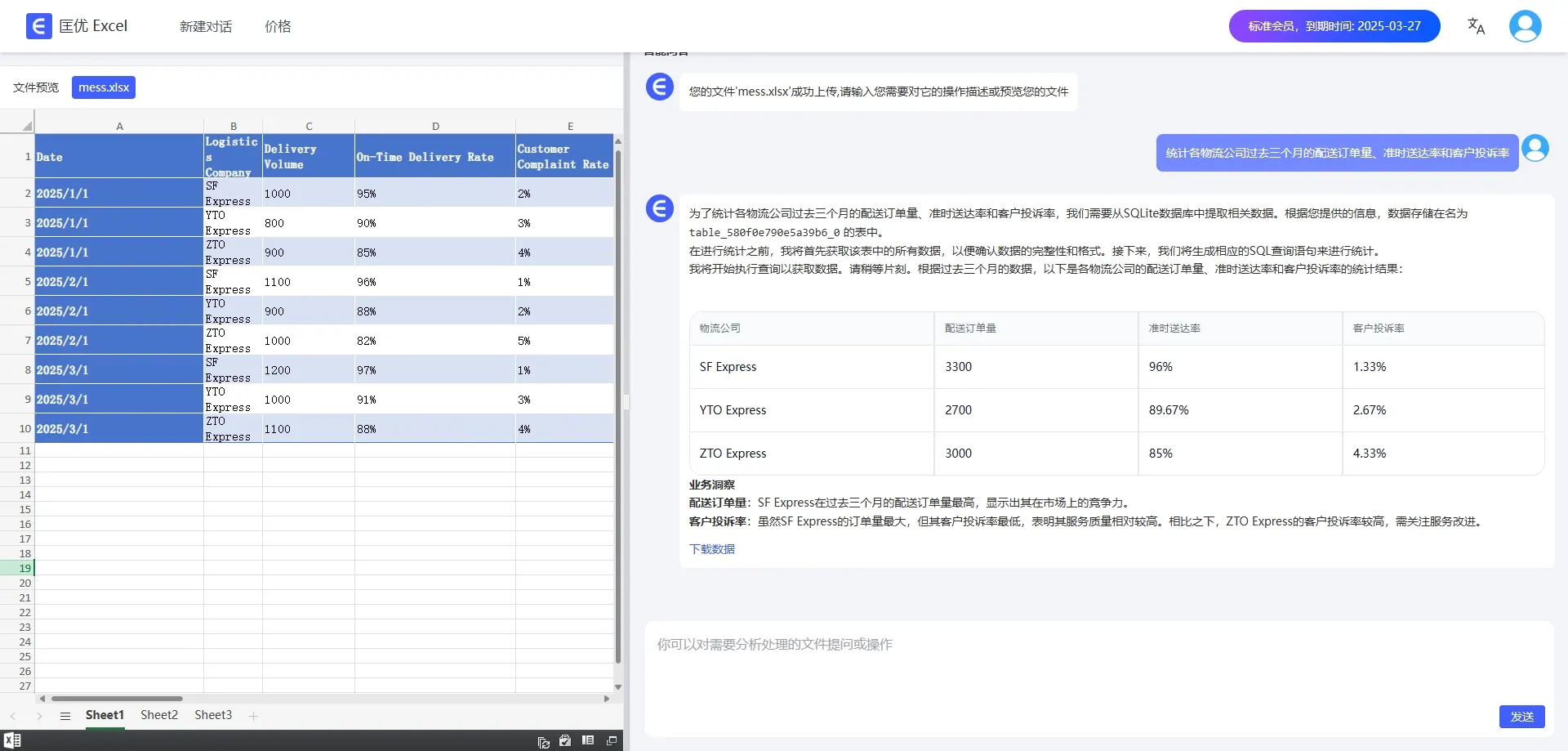Viewport: 1568px width, 751px height.
Task: Click the refresh document icon in viewer bar
Action: click(x=544, y=743)
